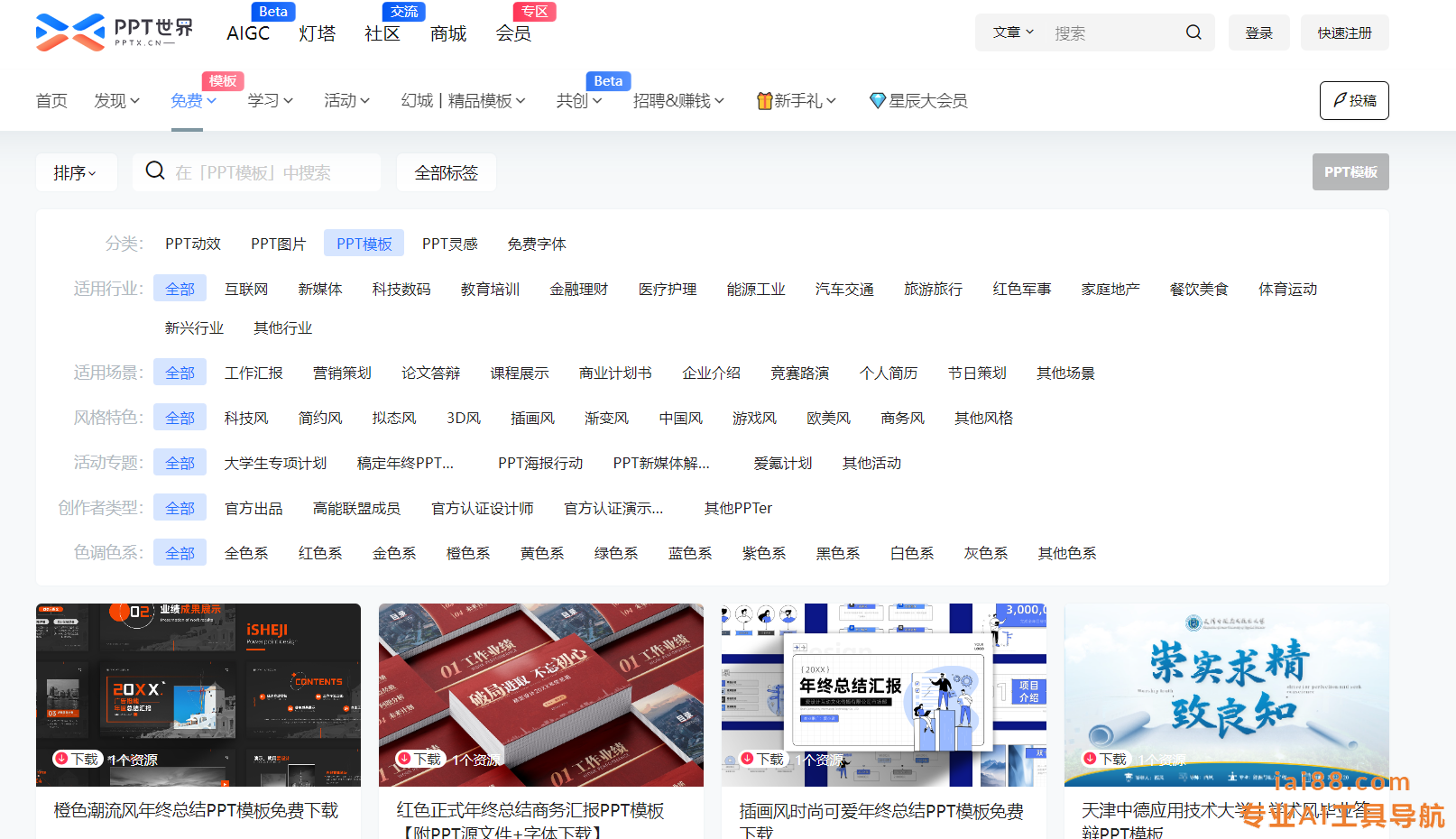Choose 工作汇报 scenario filter
The height and width of the screenshot is (839, 1456).
coord(253,373)
